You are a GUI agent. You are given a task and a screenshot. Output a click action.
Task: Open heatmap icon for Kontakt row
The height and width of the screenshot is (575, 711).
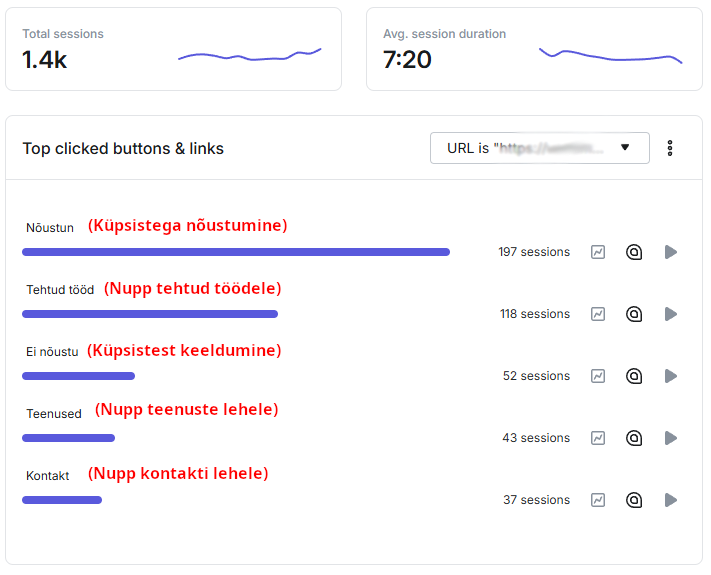pyautogui.click(x=634, y=500)
